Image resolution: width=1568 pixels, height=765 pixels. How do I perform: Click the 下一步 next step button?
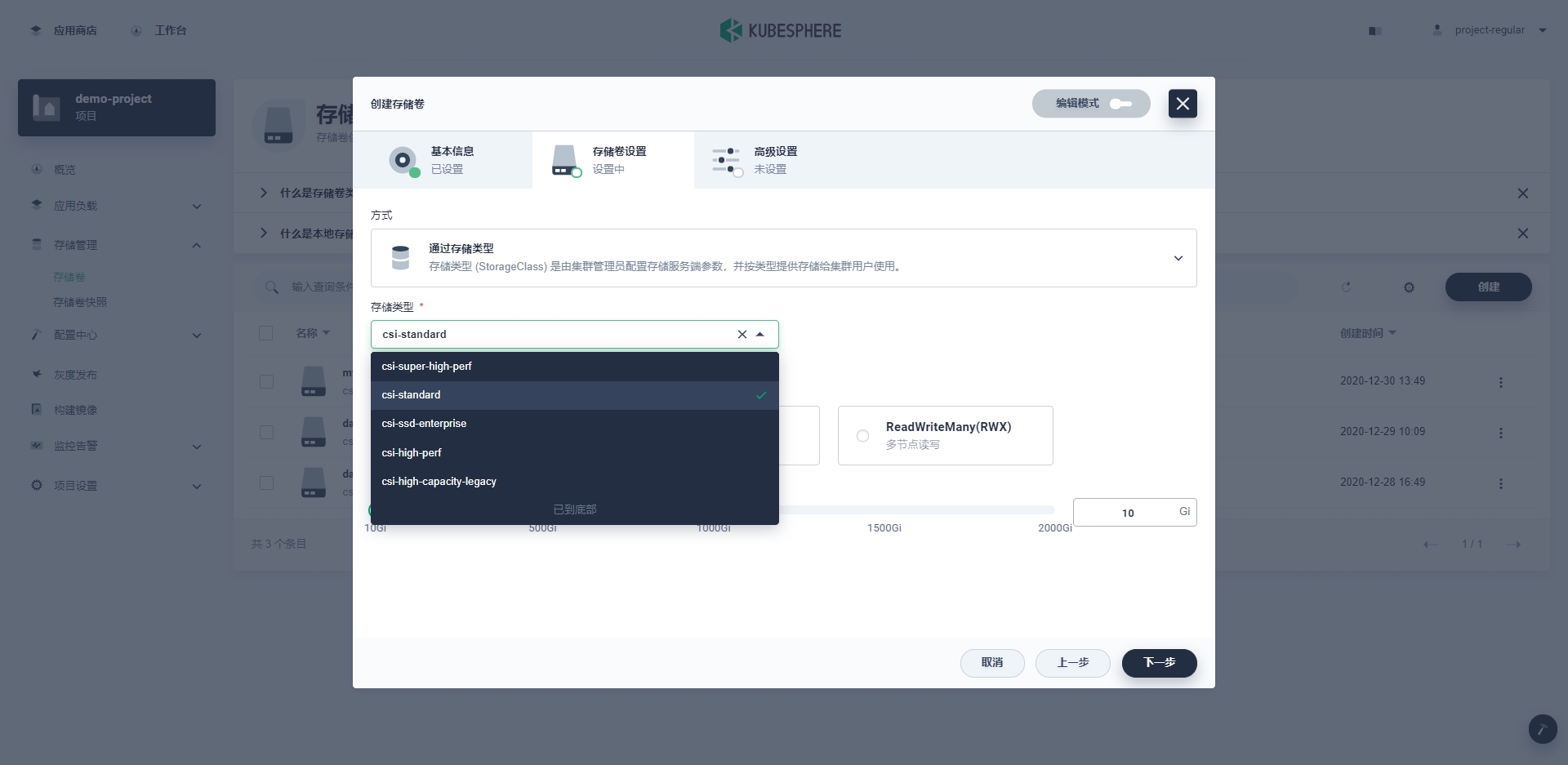pyautogui.click(x=1159, y=663)
